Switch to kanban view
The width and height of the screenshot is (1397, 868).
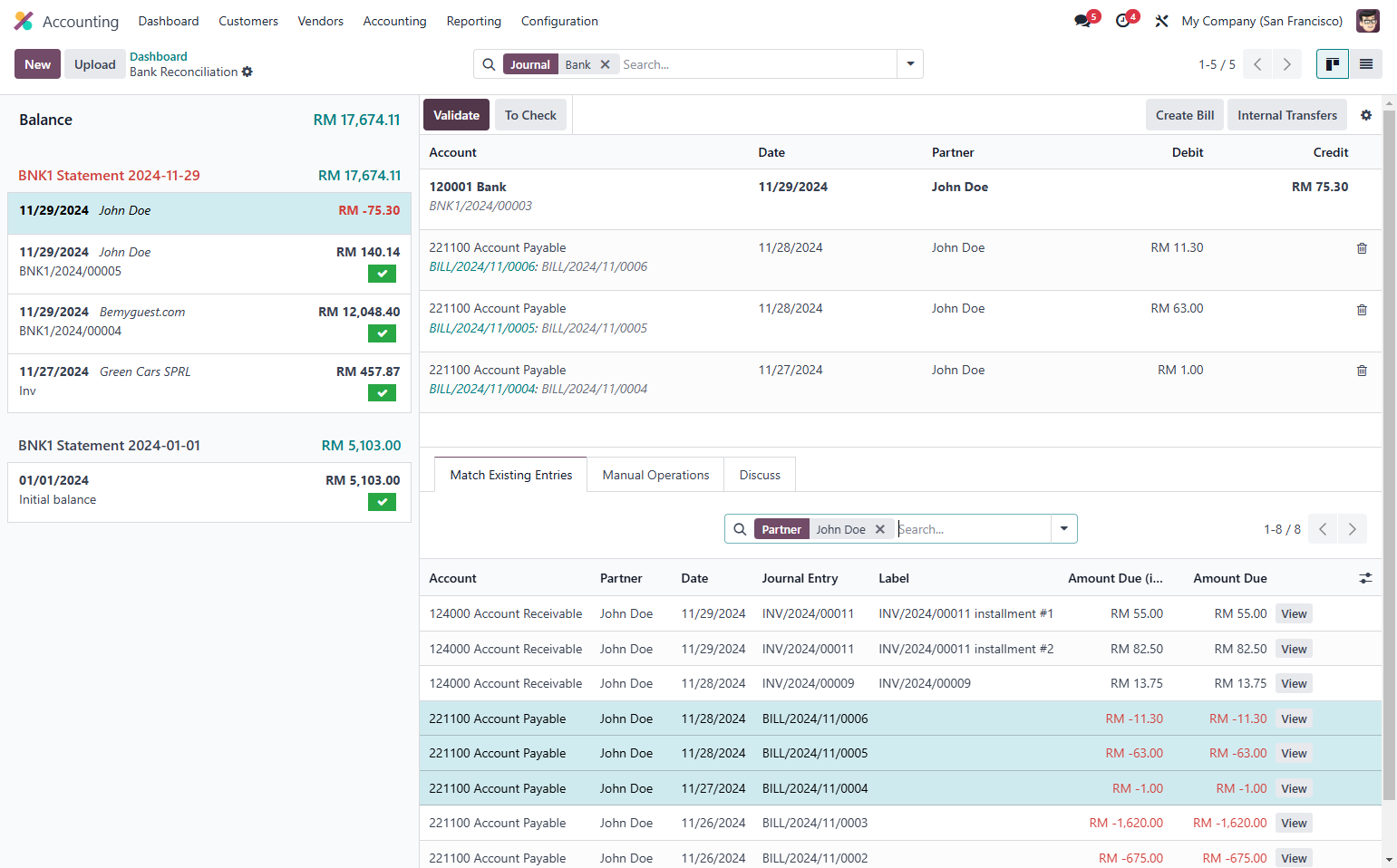[x=1333, y=64]
